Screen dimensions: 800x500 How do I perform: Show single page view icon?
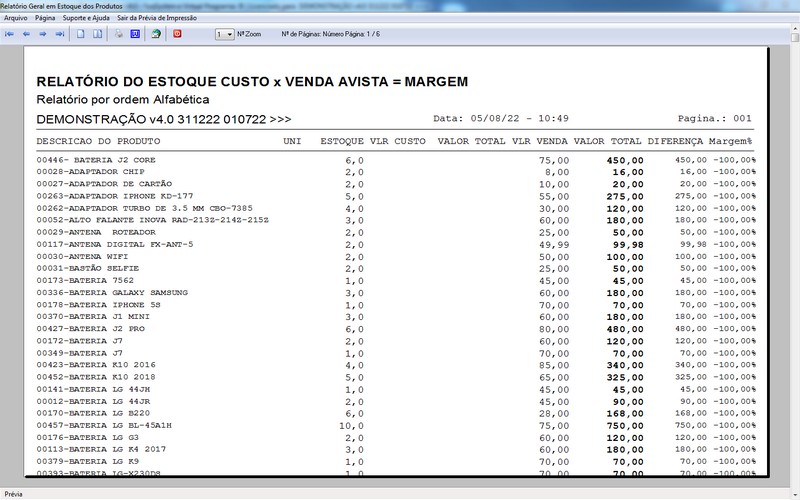point(81,34)
